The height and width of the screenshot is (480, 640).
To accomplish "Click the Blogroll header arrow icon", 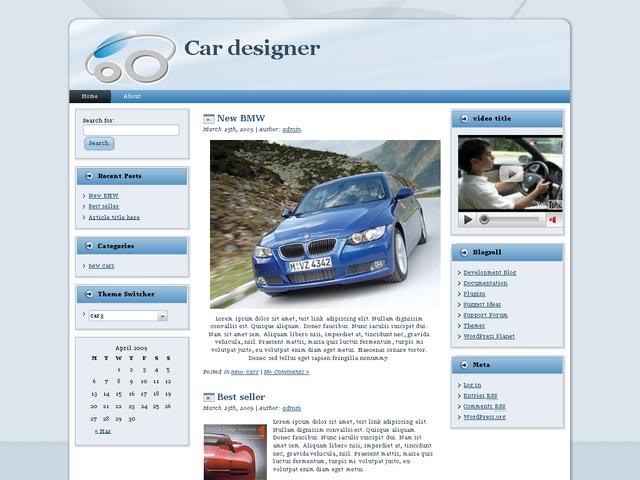I will point(464,252).
